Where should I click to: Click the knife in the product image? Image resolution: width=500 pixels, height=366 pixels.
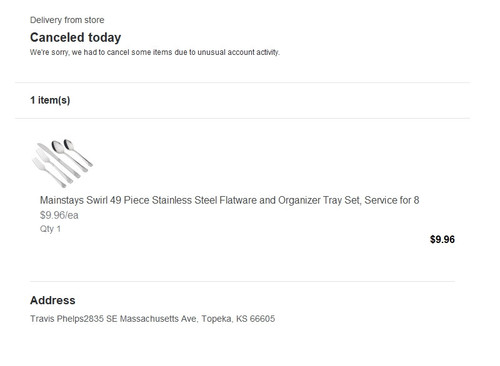point(59,160)
